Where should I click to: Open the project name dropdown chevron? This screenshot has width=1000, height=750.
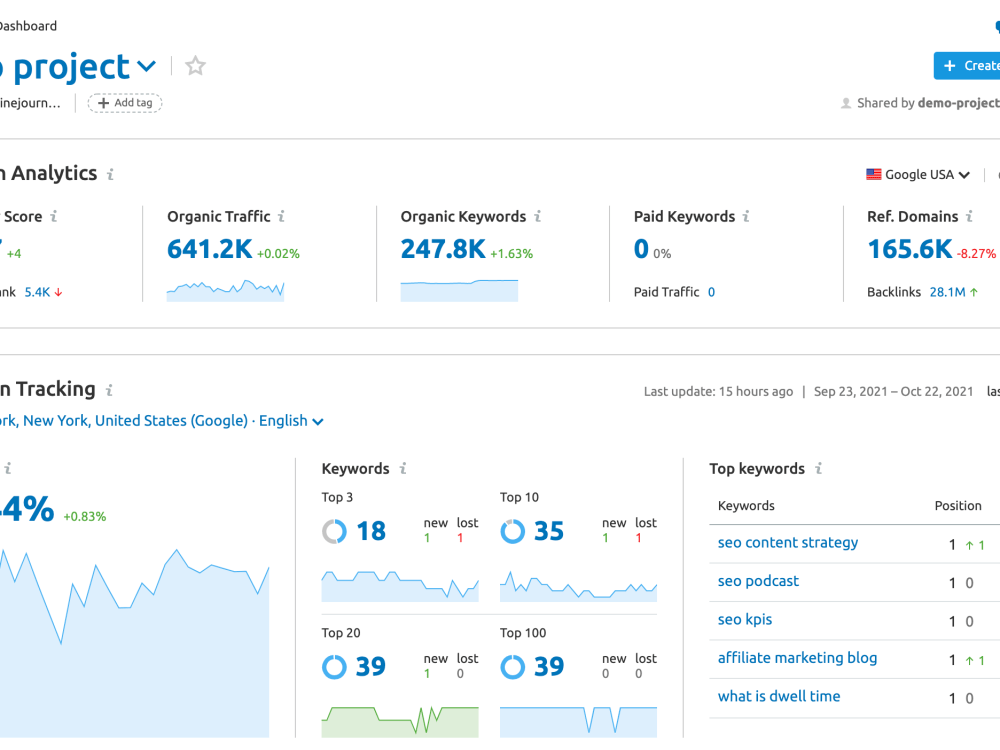[x=147, y=66]
